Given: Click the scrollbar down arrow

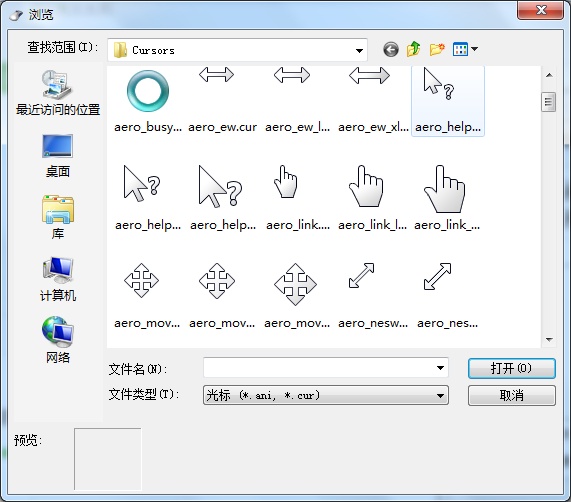Looking at the screenshot, I should (549, 340).
